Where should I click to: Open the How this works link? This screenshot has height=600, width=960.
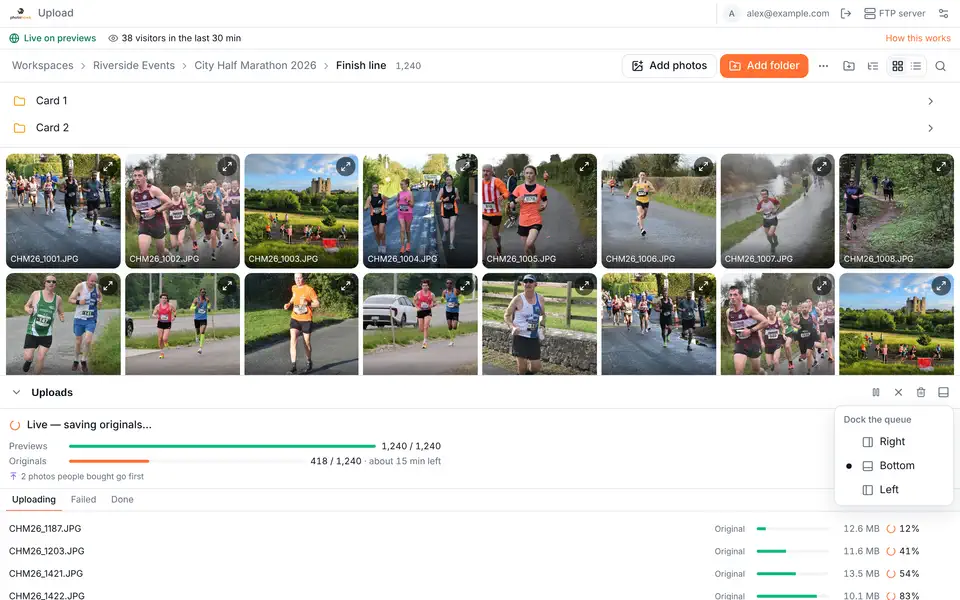pos(918,38)
